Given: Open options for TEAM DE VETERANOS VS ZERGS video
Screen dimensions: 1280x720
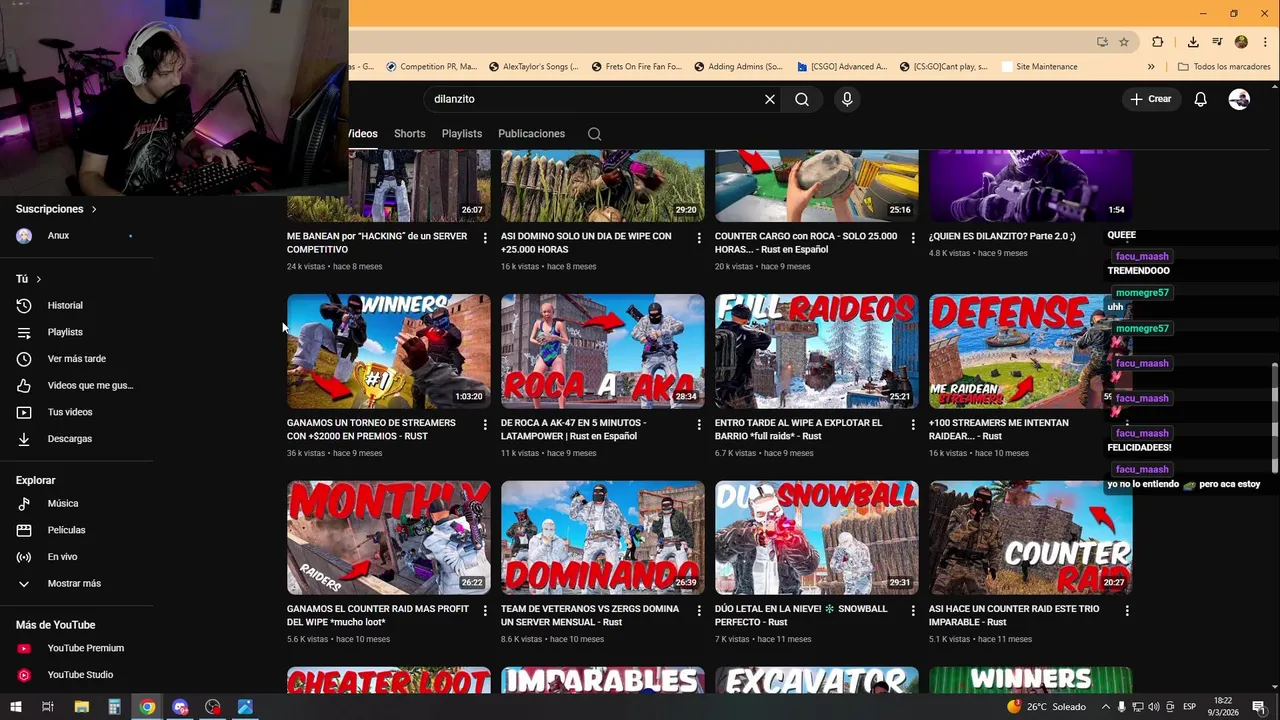Looking at the screenshot, I should pos(699,610).
